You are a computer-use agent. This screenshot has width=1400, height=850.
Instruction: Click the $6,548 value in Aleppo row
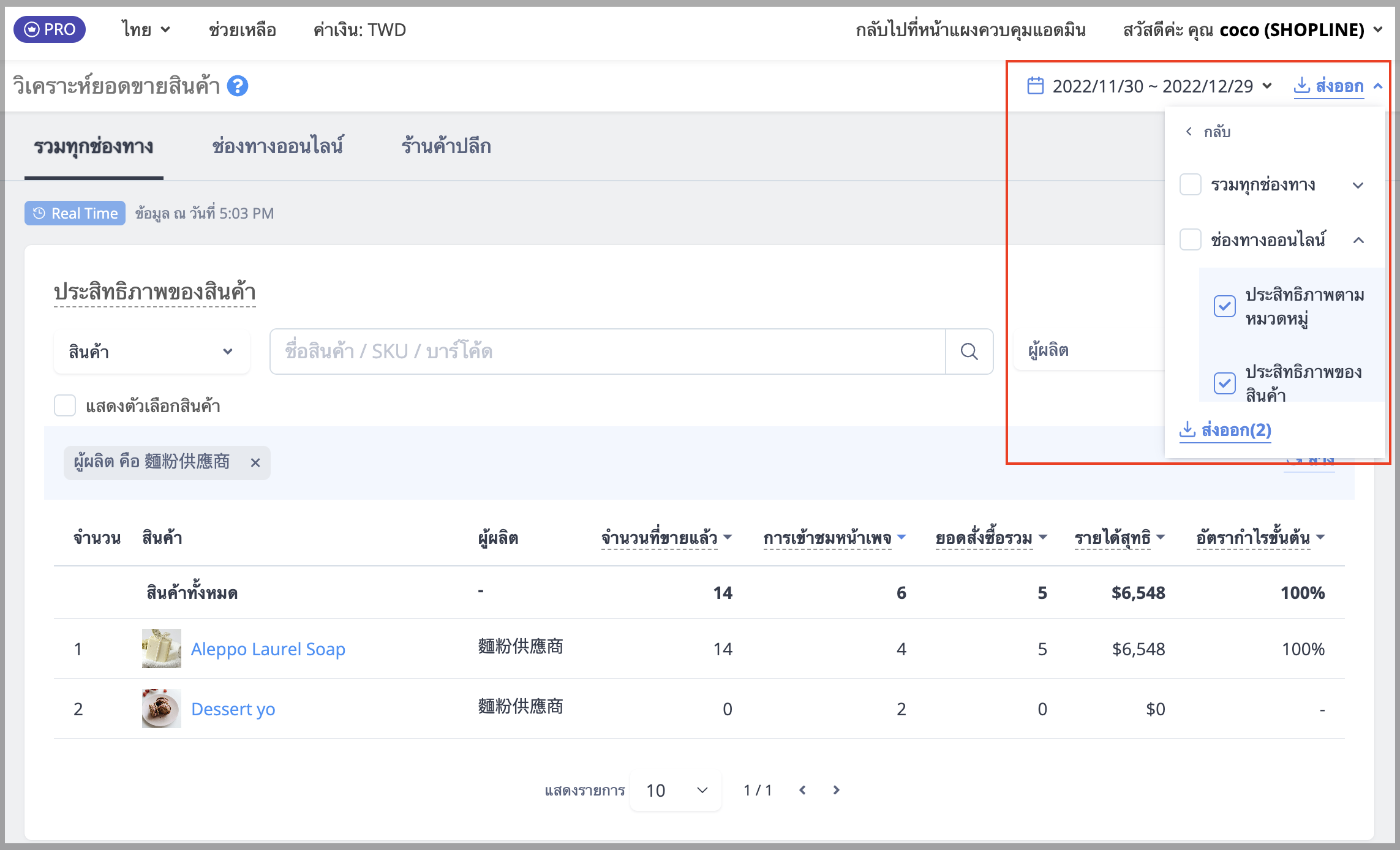[x=1138, y=649]
